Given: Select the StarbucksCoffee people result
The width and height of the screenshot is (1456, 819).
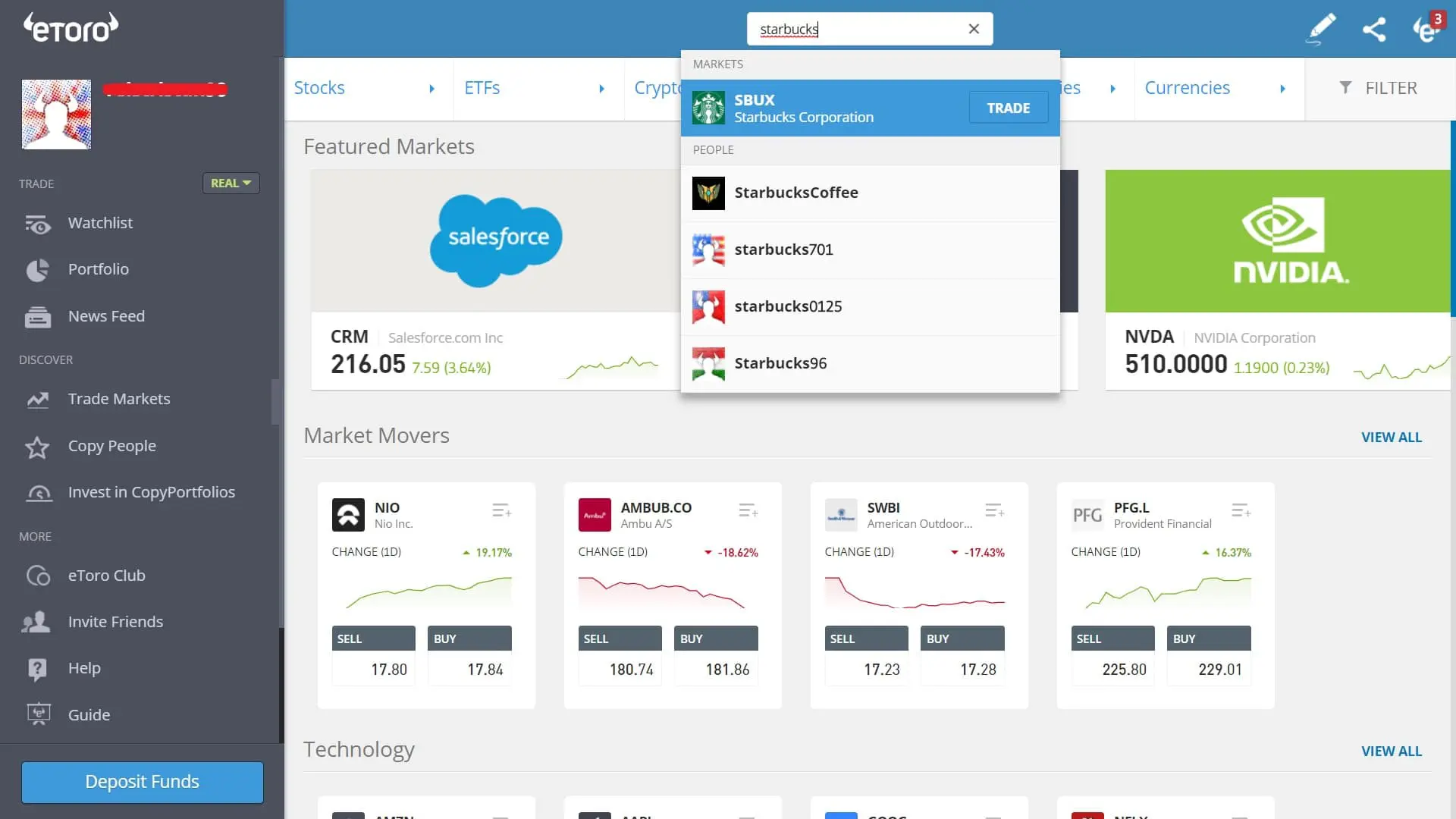Looking at the screenshot, I should pyautogui.click(x=796, y=193).
